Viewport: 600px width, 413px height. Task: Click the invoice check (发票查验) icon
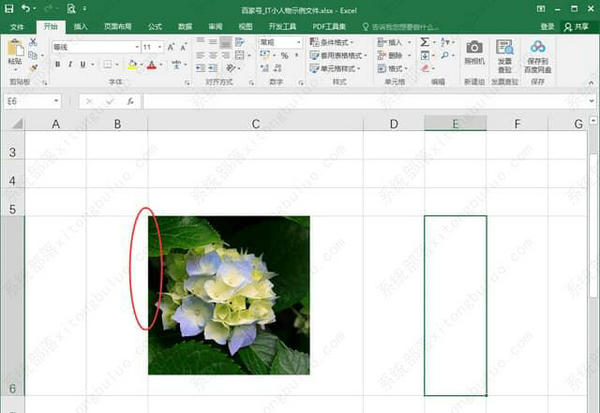(504, 52)
